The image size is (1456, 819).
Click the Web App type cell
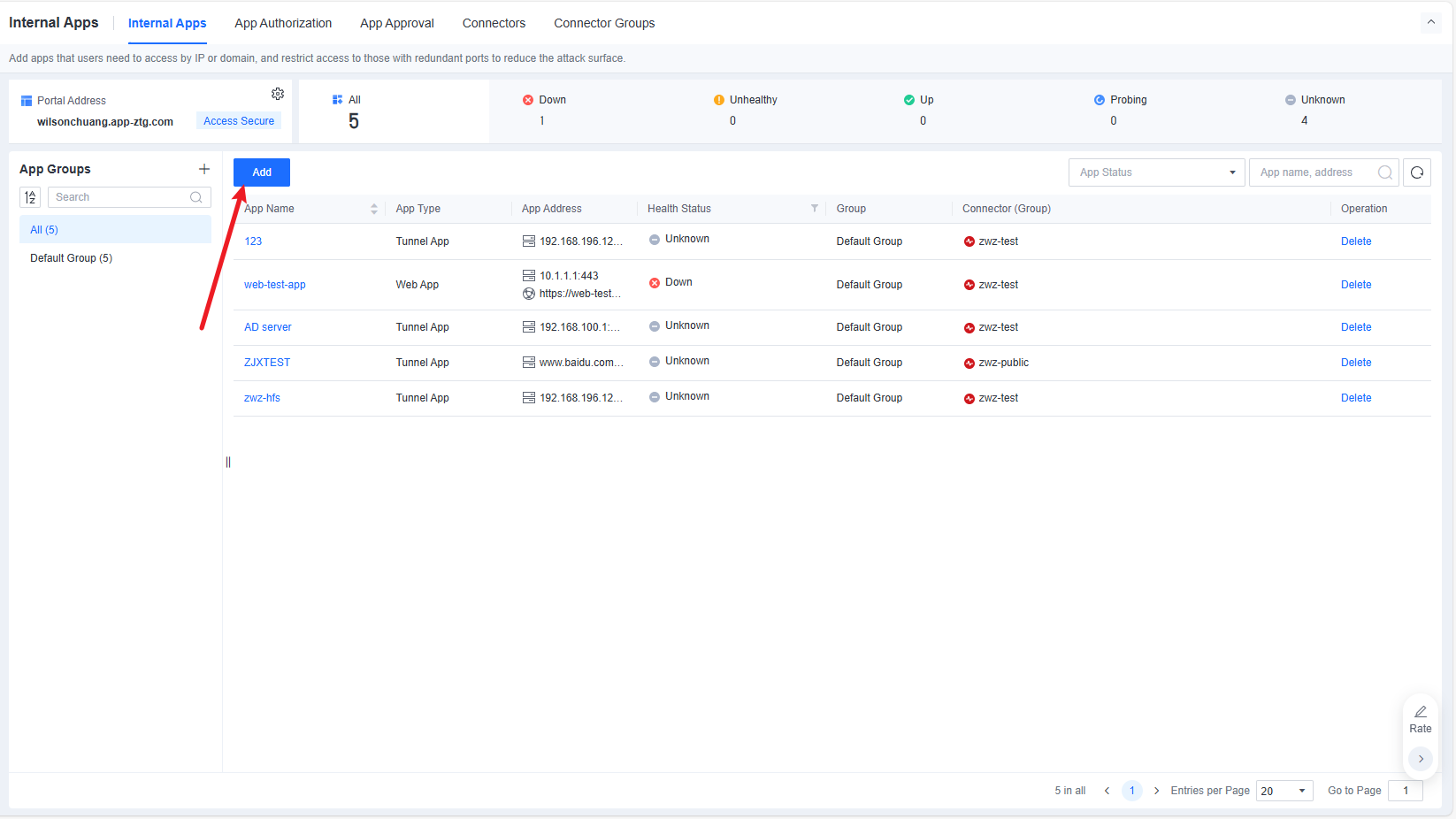coord(418,285)
